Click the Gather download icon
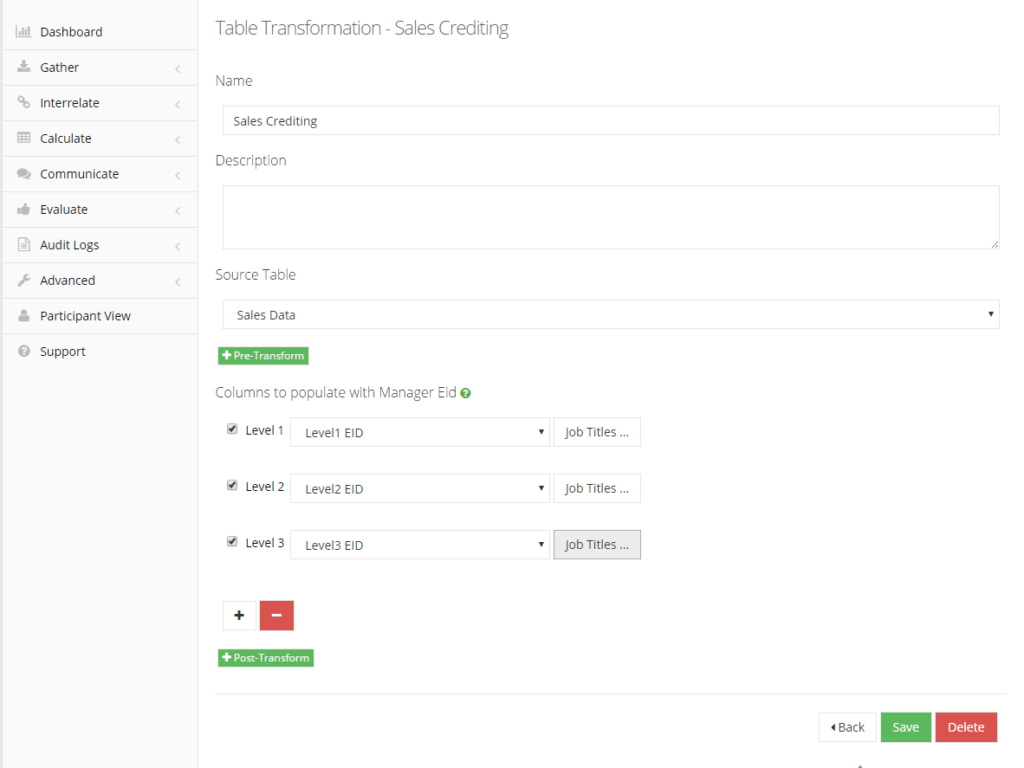 pos(24,67)
